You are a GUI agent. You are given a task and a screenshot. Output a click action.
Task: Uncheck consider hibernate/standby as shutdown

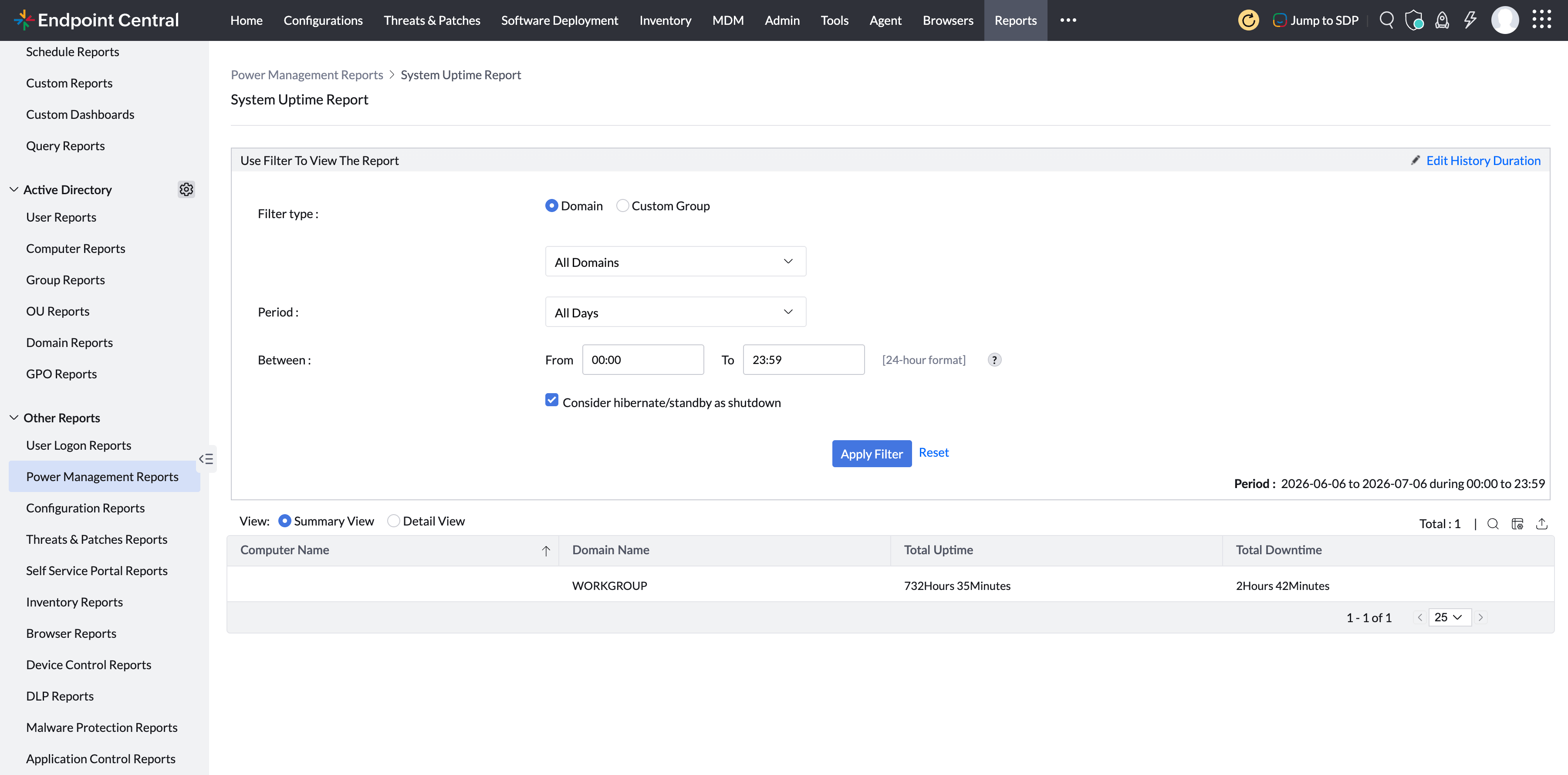[551, 400]
